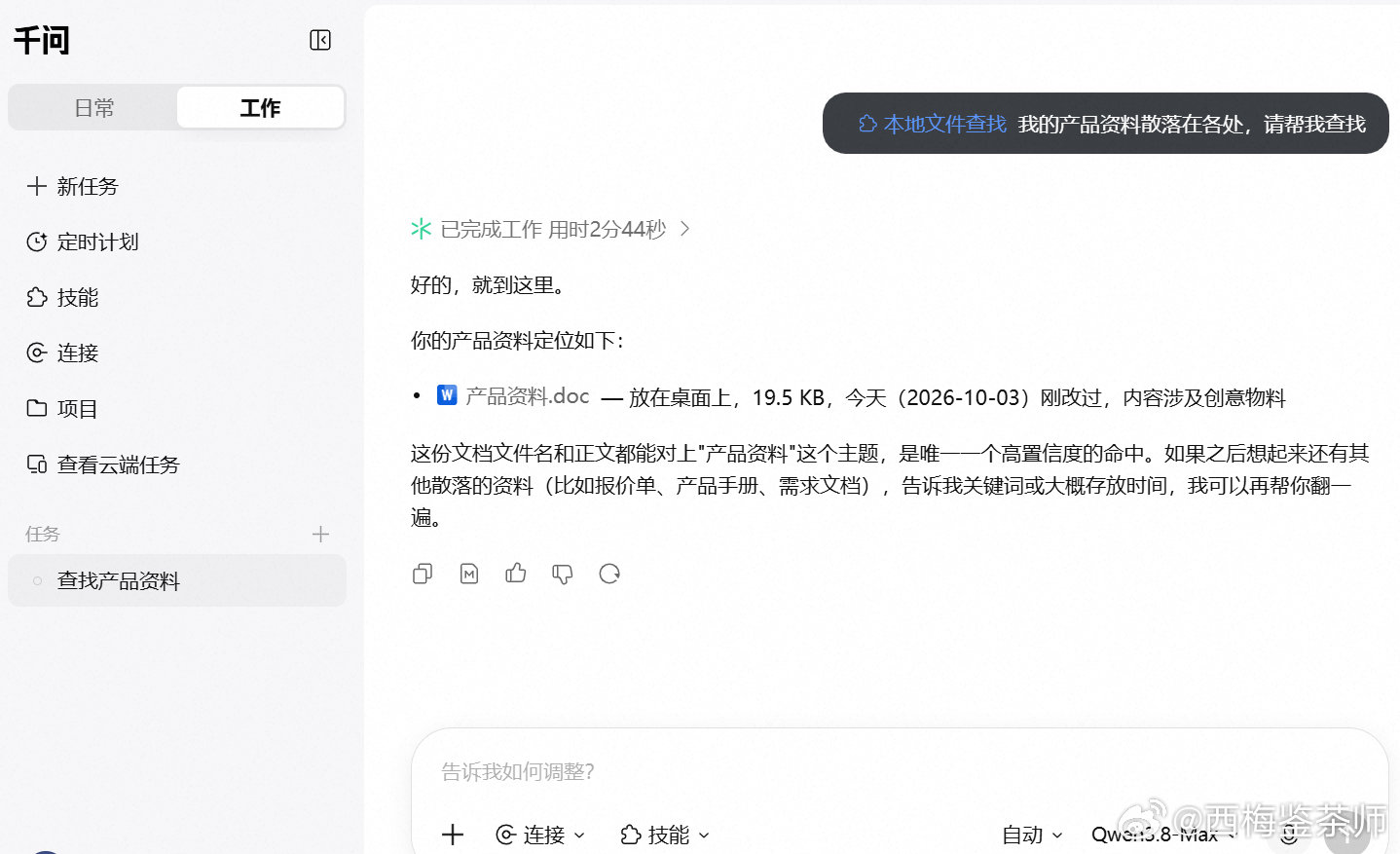
Task: Open the 连接 sidebar entry
Action: [176, 353]
